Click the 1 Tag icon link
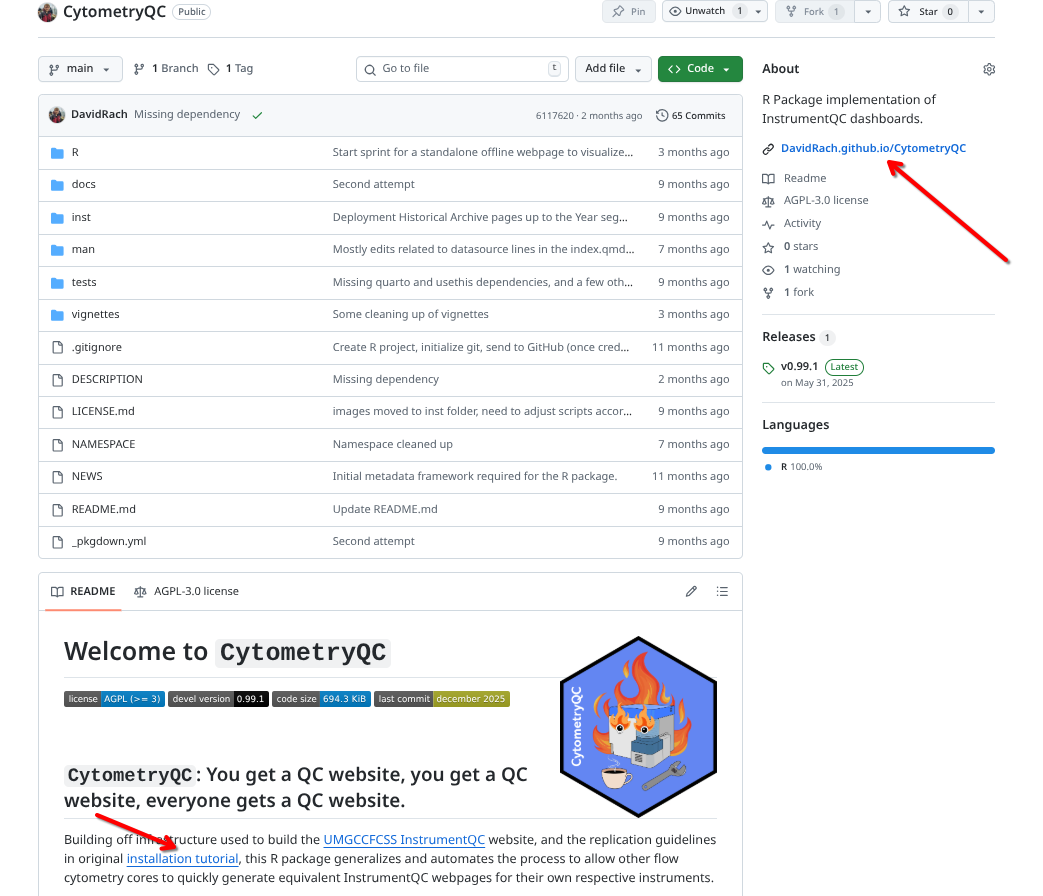This screenshot has height=896, width=1043. click(230, 69)
